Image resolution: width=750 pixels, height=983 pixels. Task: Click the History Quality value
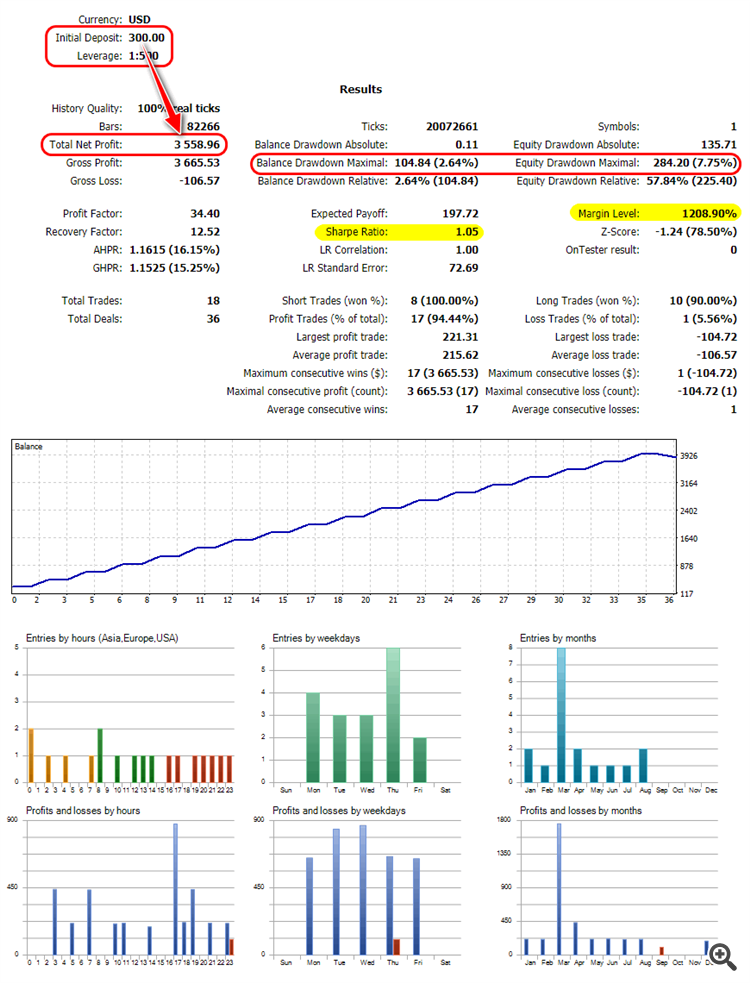tap(179, 108)
